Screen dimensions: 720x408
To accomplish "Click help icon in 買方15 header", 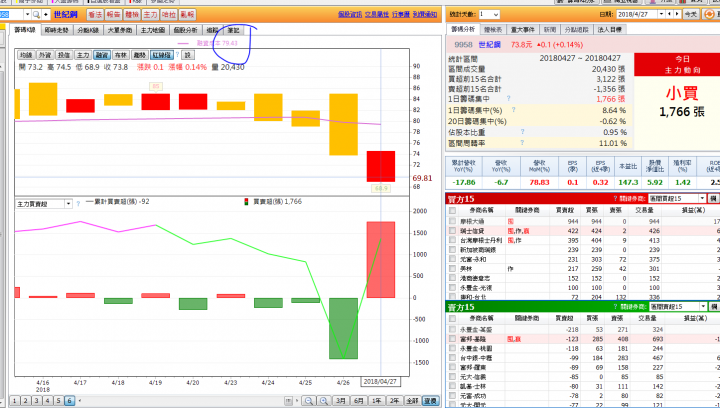I will coord(615,199).
